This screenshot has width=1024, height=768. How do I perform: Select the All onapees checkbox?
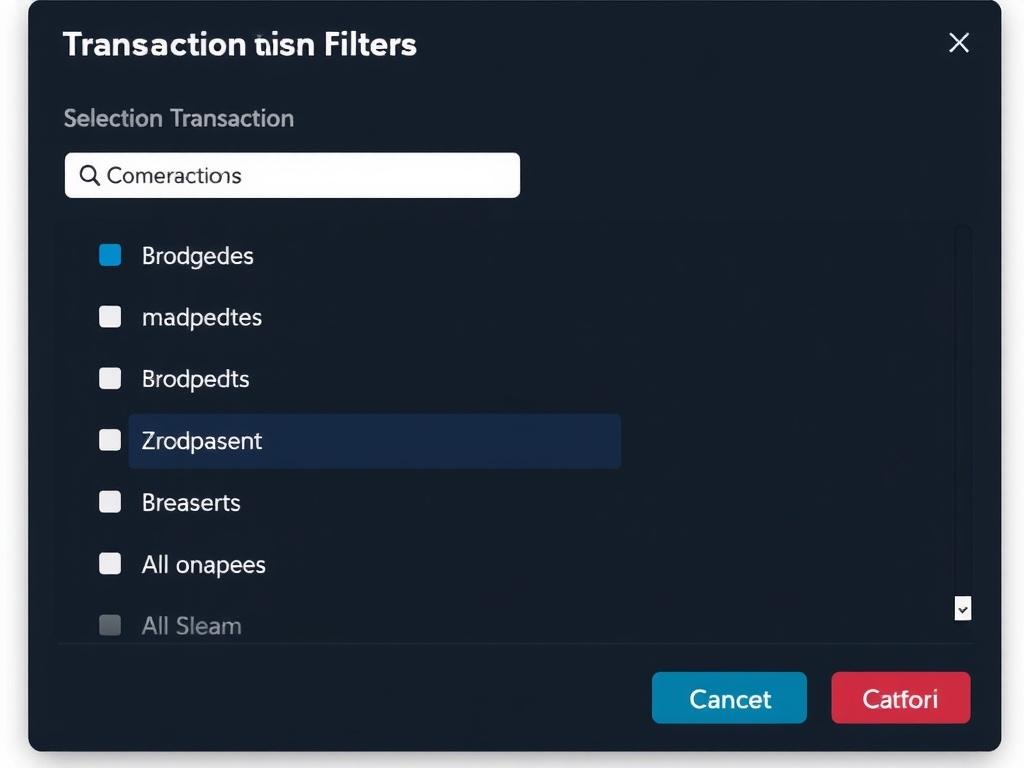tap(110, 564)
